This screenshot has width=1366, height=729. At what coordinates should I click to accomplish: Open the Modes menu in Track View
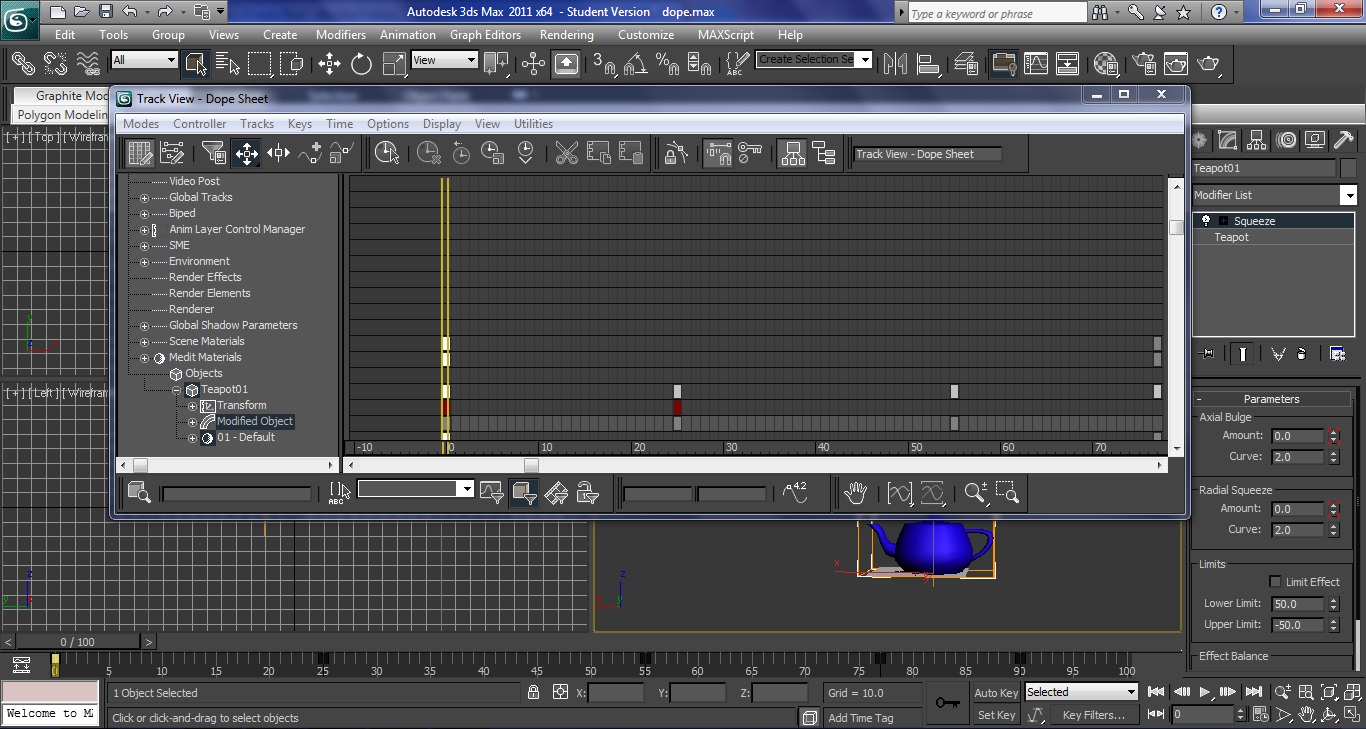140,124
